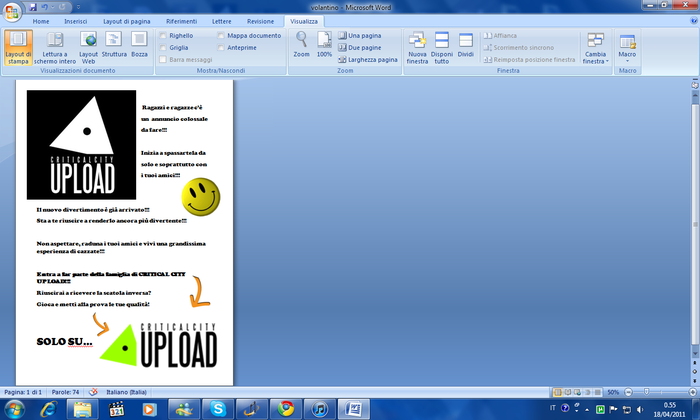The image size is (700, 420).
Task: Open the Windows Start menu
Action: pos(15,409)
